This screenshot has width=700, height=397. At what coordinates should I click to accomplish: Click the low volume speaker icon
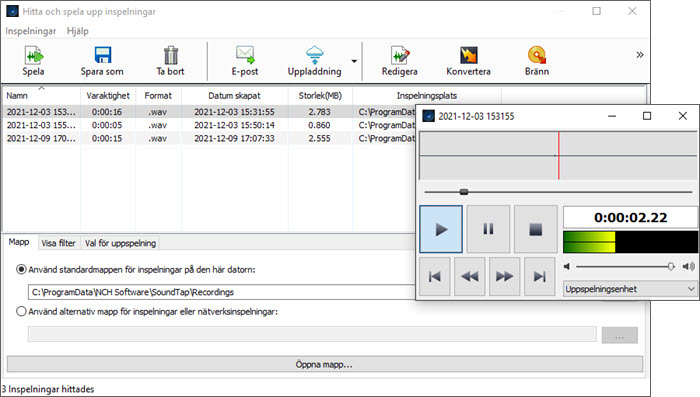point(567,267)
